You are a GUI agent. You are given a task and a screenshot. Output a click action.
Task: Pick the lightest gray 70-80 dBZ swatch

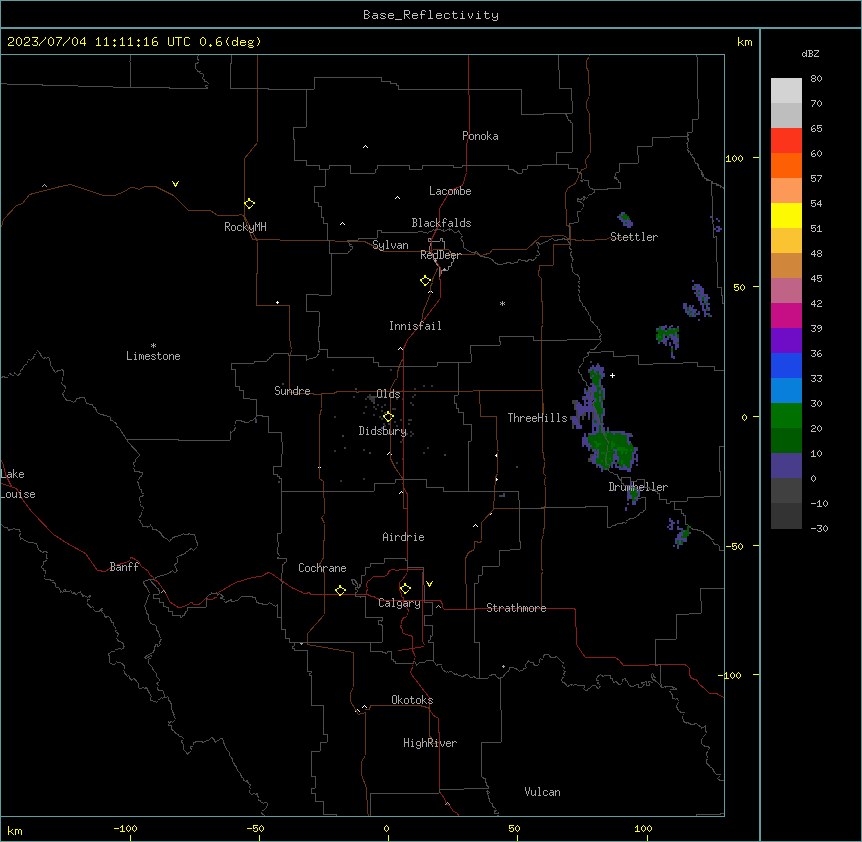786,91
